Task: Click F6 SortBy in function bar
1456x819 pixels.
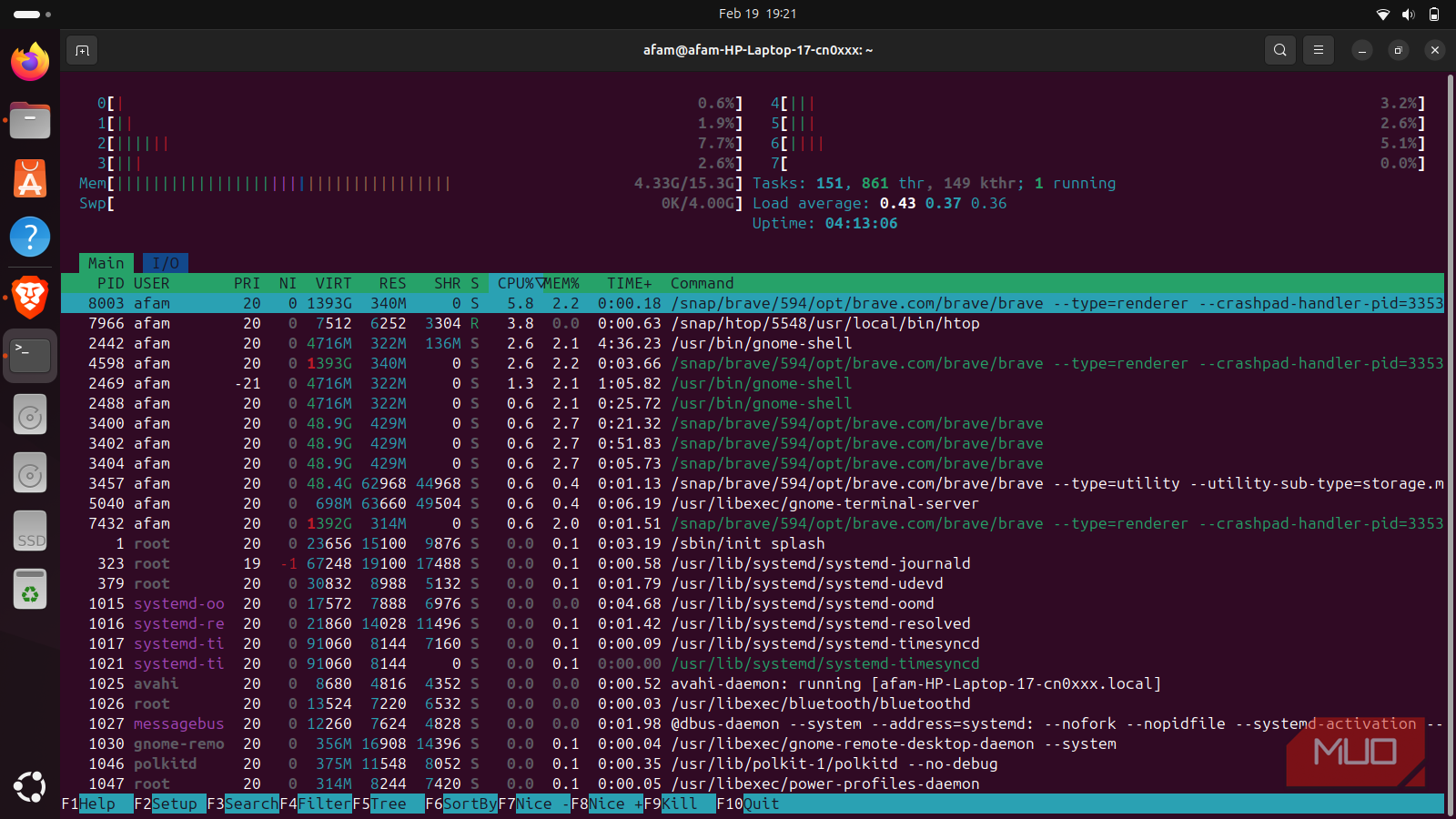Action: click(x=461, y=804)
